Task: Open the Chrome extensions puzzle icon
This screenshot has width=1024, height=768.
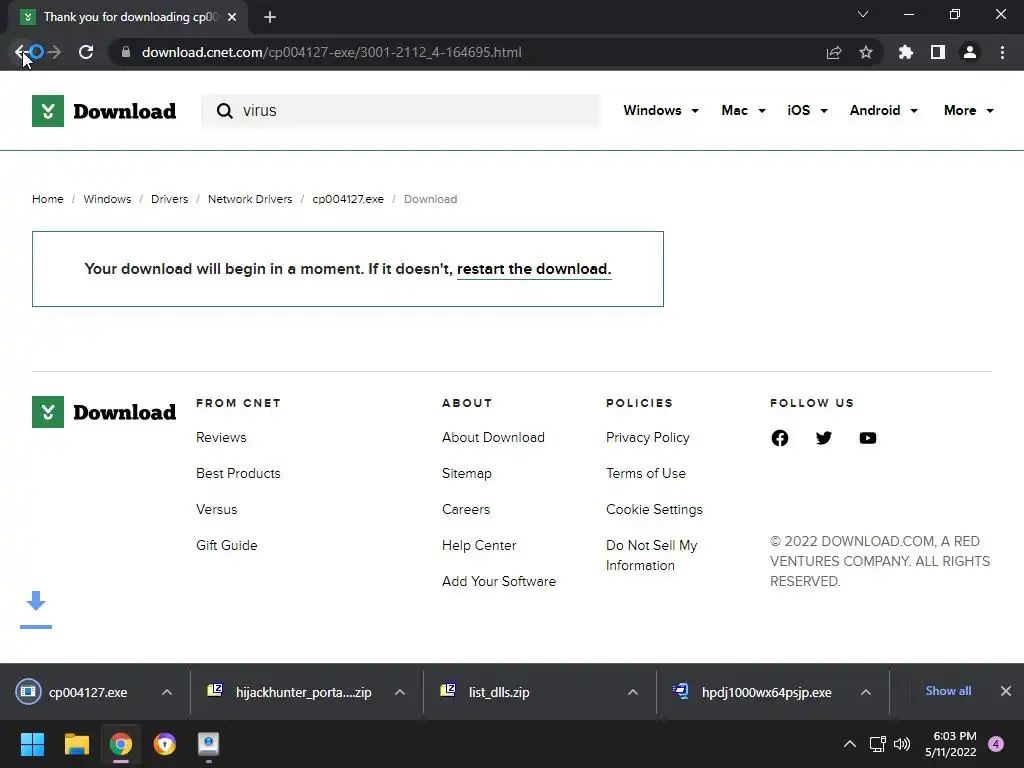Action: pyautogui.click(x=906, y=52)
